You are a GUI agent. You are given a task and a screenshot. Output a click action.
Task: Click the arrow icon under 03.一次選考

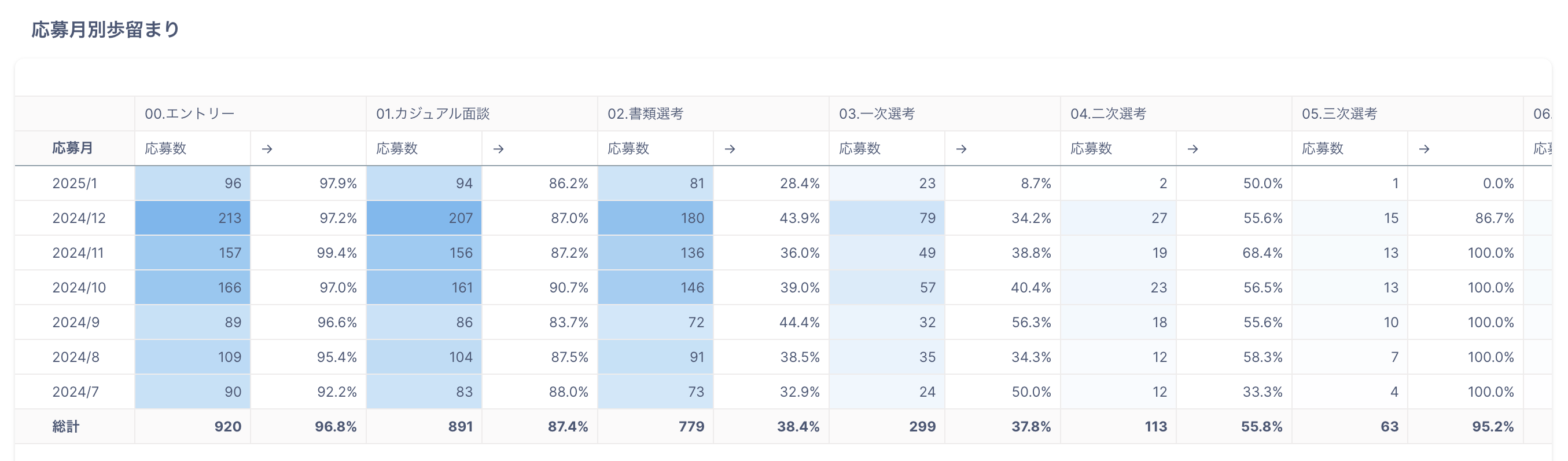pos(961,149)
